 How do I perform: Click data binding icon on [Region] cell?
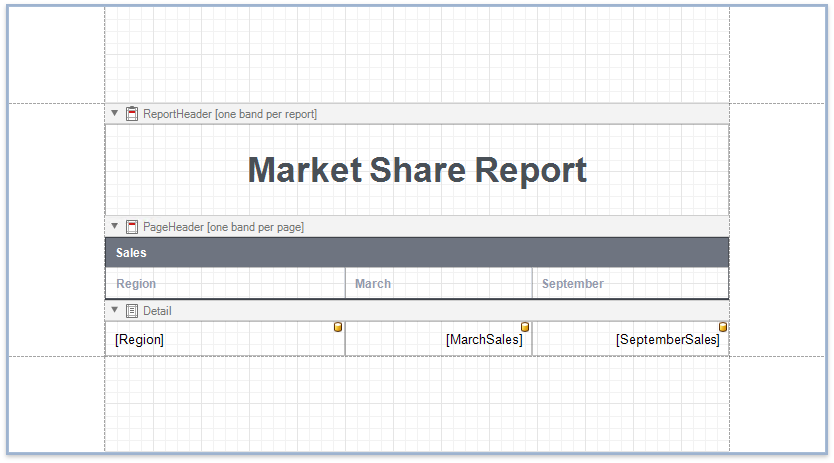point(338,327)
